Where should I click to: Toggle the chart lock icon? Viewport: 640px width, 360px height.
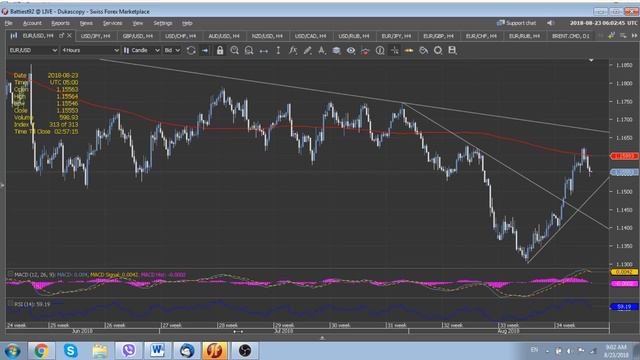tap(220, 50)
